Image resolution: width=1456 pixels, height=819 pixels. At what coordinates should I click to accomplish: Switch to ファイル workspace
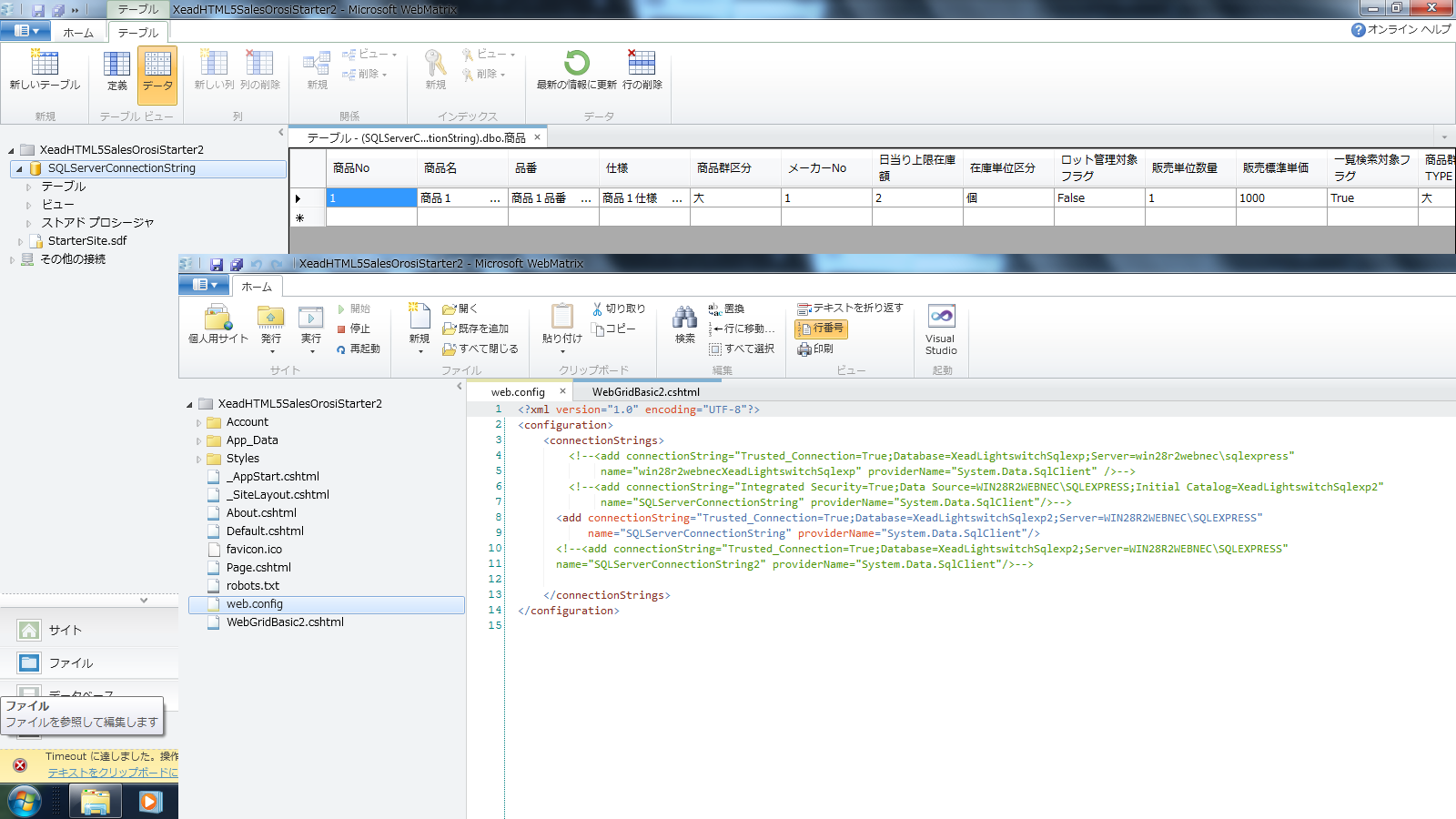point(89,662)
